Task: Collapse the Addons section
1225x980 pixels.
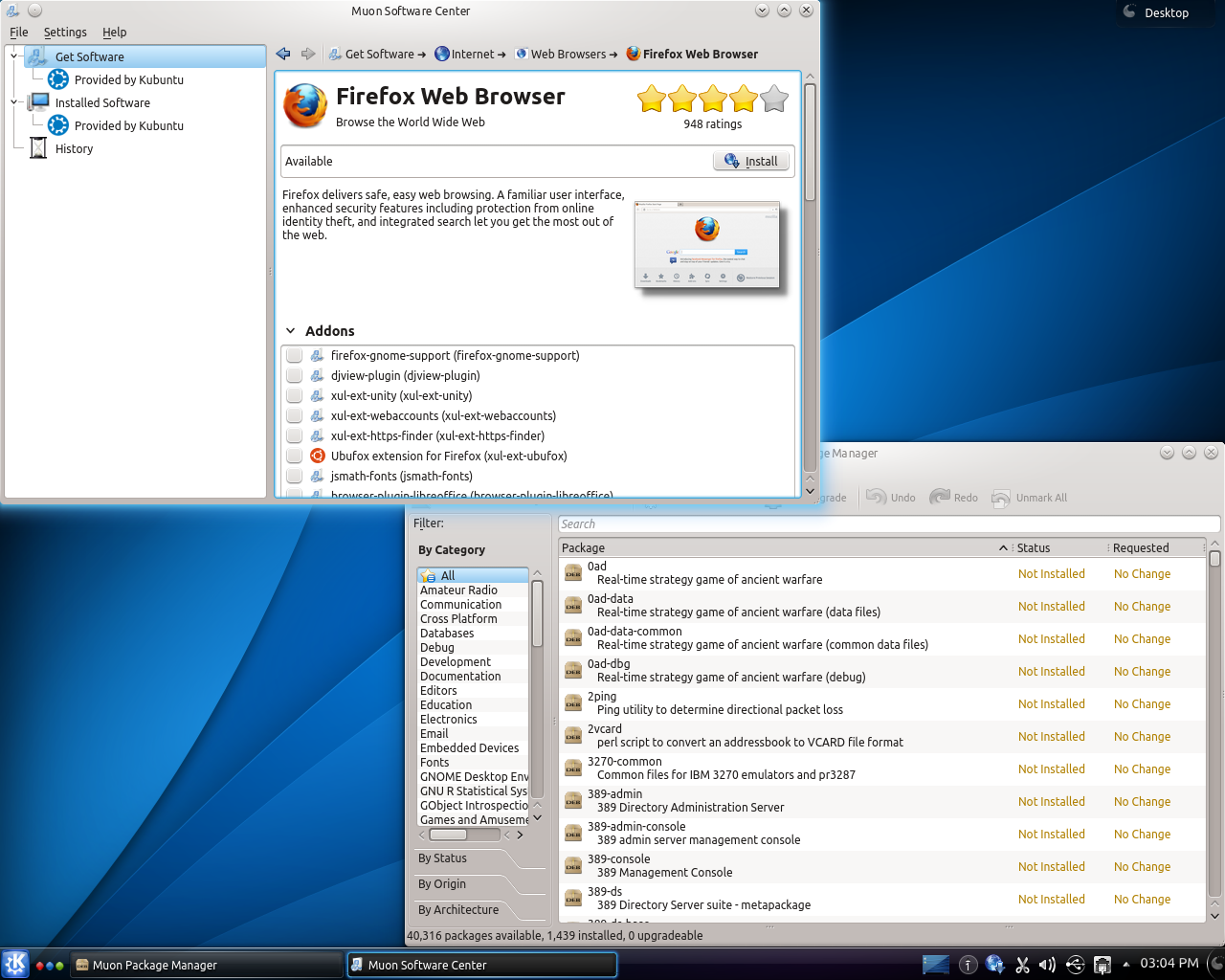Action: point(290,331)
